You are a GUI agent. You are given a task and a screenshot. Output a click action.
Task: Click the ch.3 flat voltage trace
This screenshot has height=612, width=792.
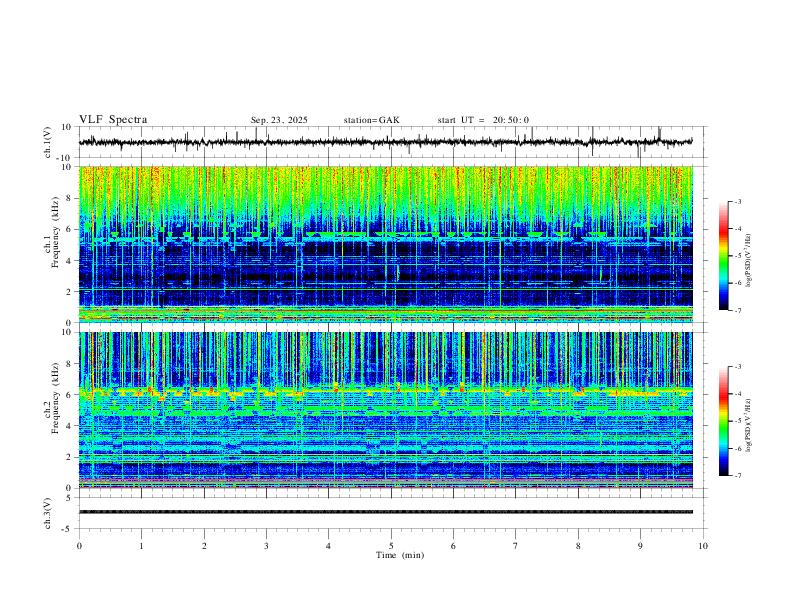(x=385, y=512)
